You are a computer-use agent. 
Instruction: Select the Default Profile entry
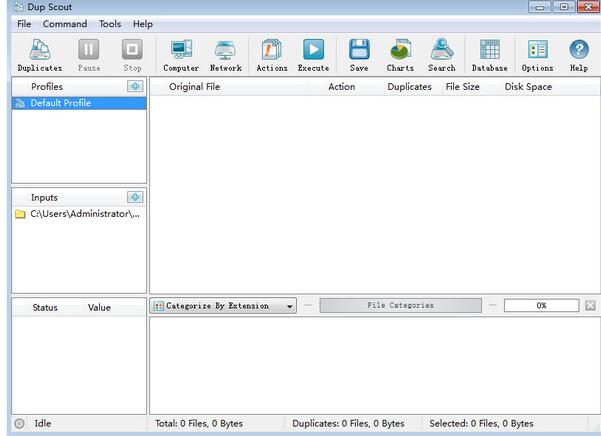(x=79, y=103)
